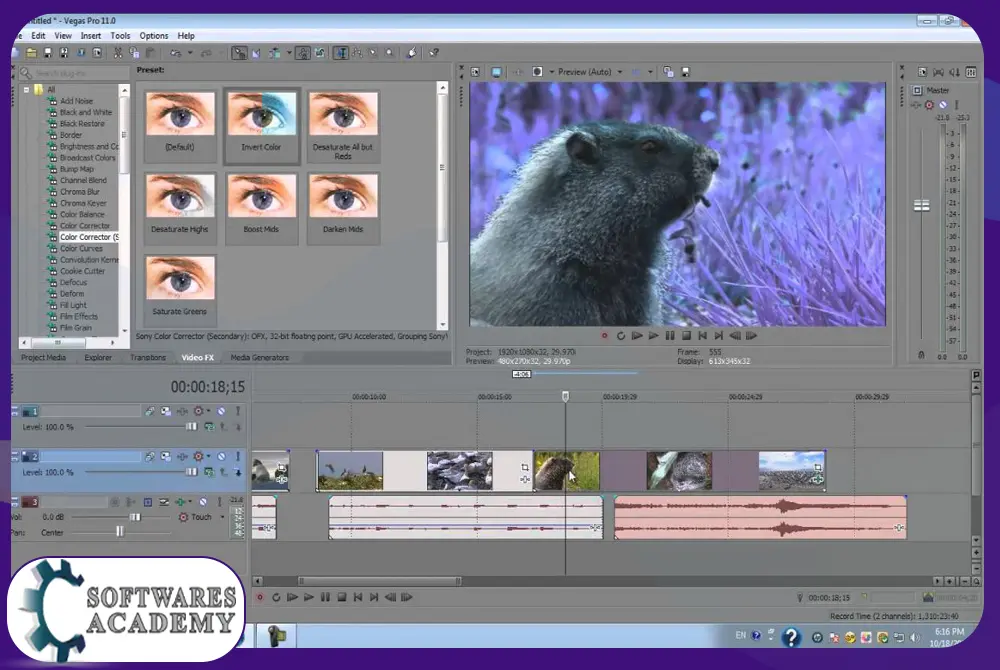Open Undo history dropdown arrow
The image size is (1000, 670).
[x=190, y=53]
